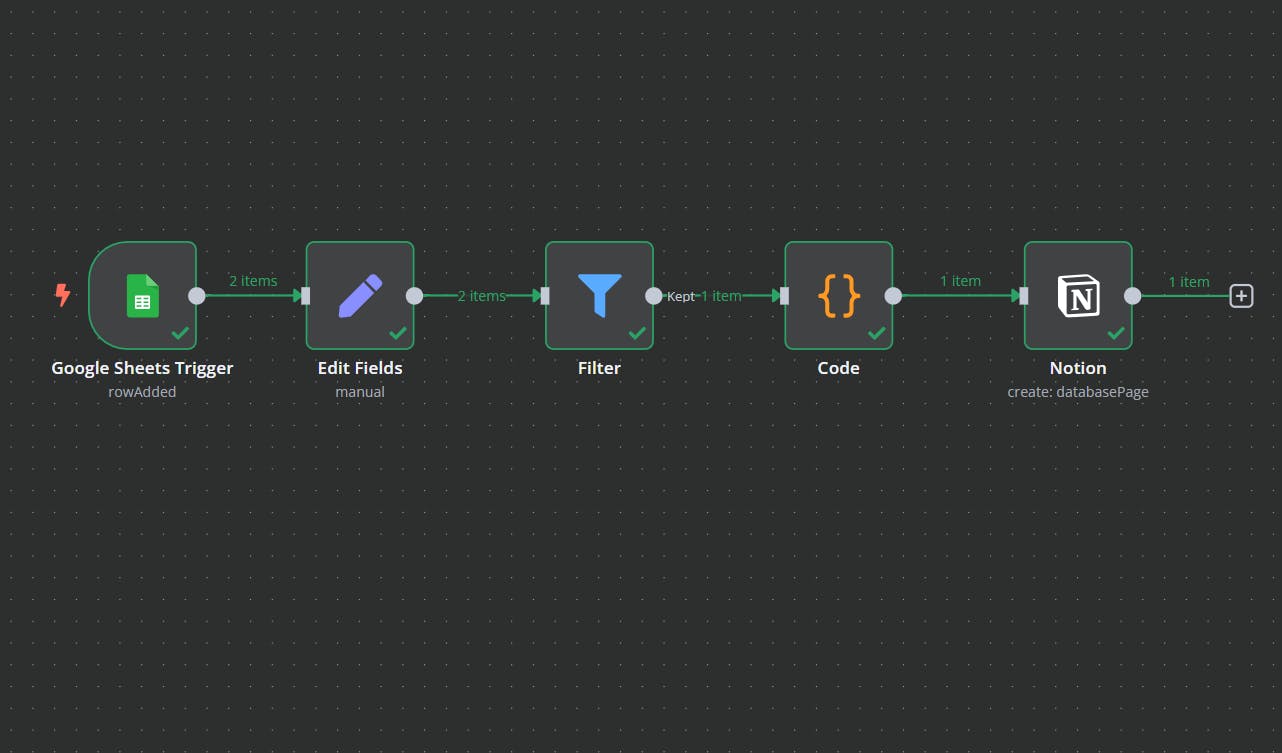This screenshot has width=1282, height=753.
Task: Select the "manual" subtitle under Edit Fields
Action: coord(360,392)
